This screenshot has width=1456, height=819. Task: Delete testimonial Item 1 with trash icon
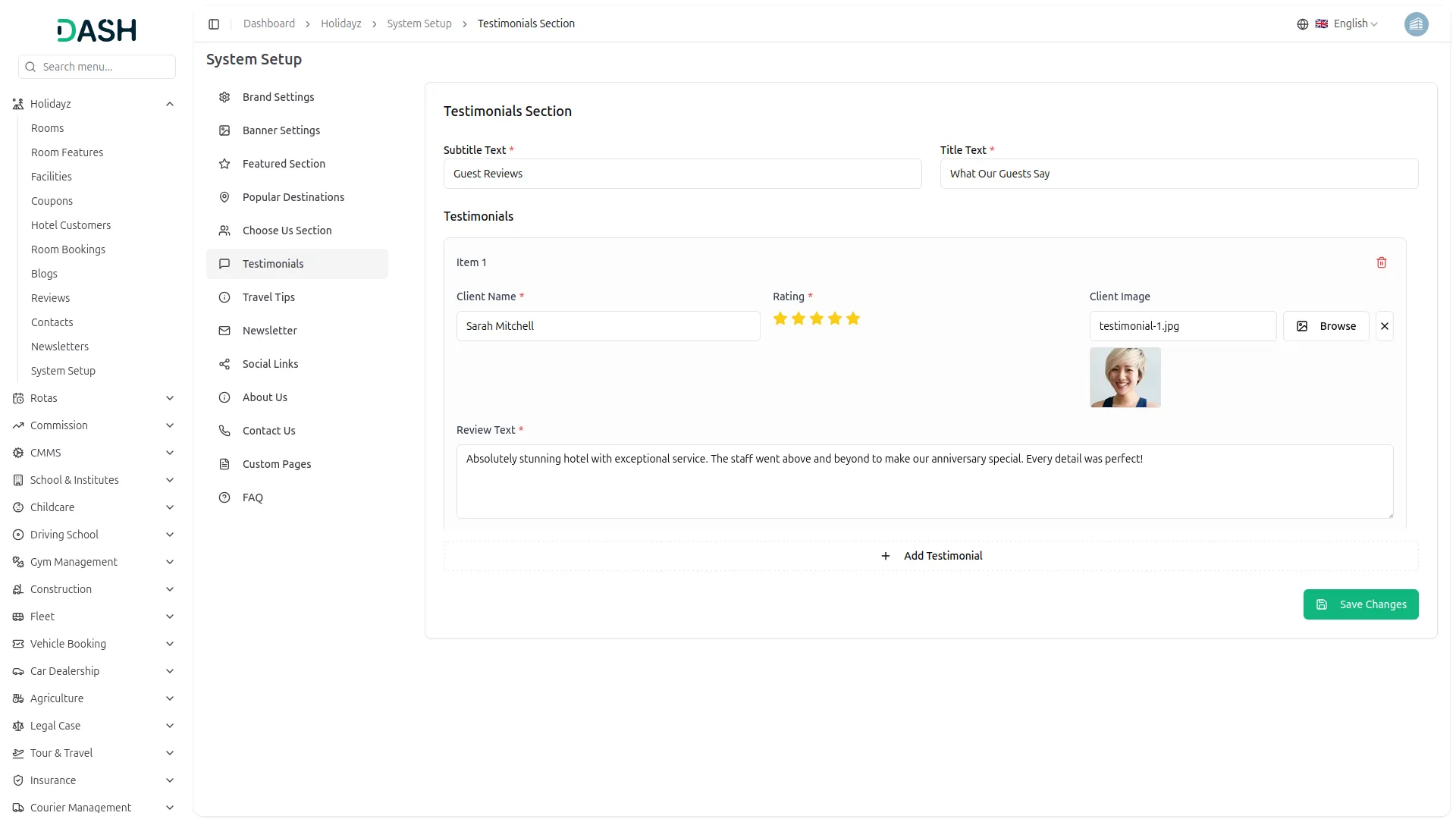pyautogui.click(x=1381, y=262)
